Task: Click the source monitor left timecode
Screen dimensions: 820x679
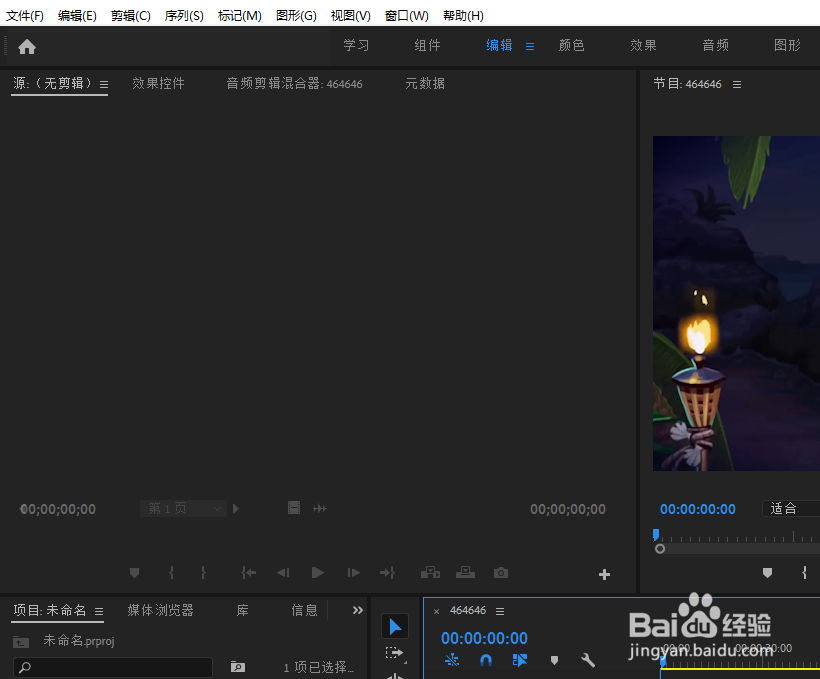Action: coord(58,509)
